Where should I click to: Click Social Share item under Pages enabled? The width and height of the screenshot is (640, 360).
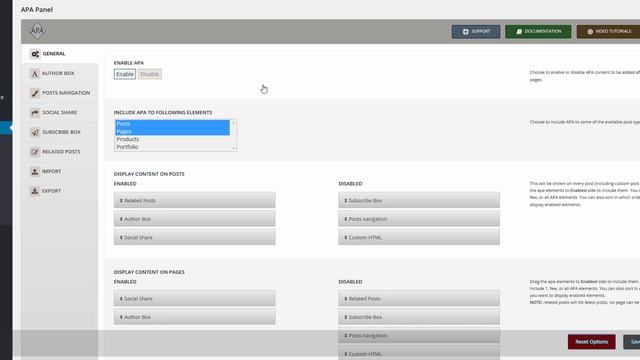195,298
